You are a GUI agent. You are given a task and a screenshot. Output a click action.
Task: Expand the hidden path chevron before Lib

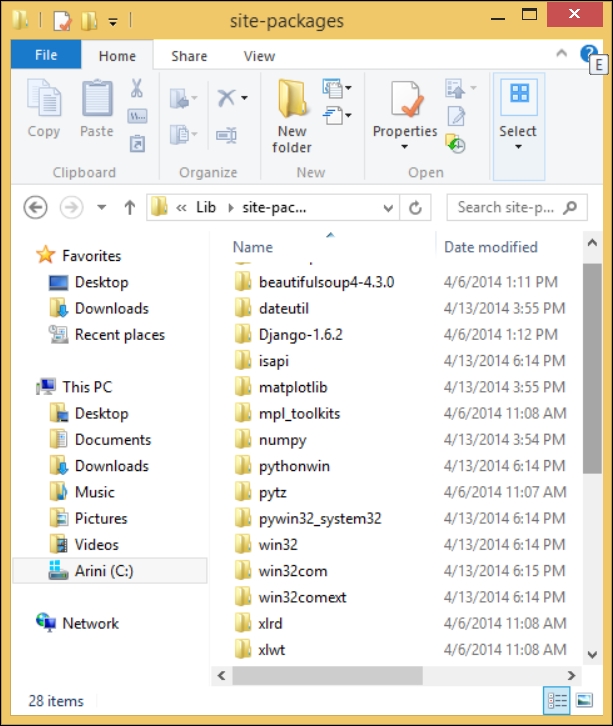coord(181,208)
